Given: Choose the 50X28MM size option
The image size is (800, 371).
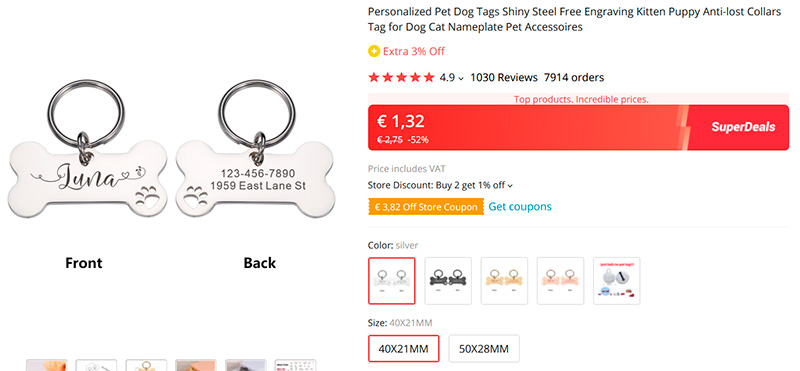Looking at the screenshot, I should pyautogui.click(x=484, y=349).
